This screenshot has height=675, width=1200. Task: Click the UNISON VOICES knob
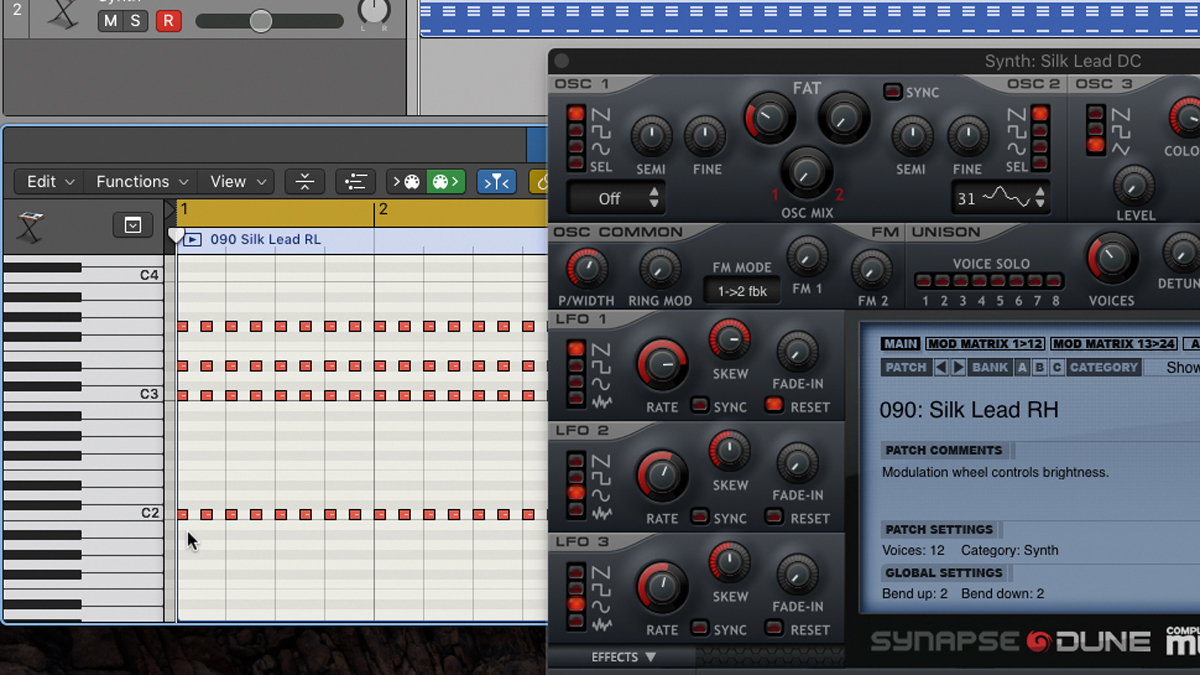coord(1111,259)
